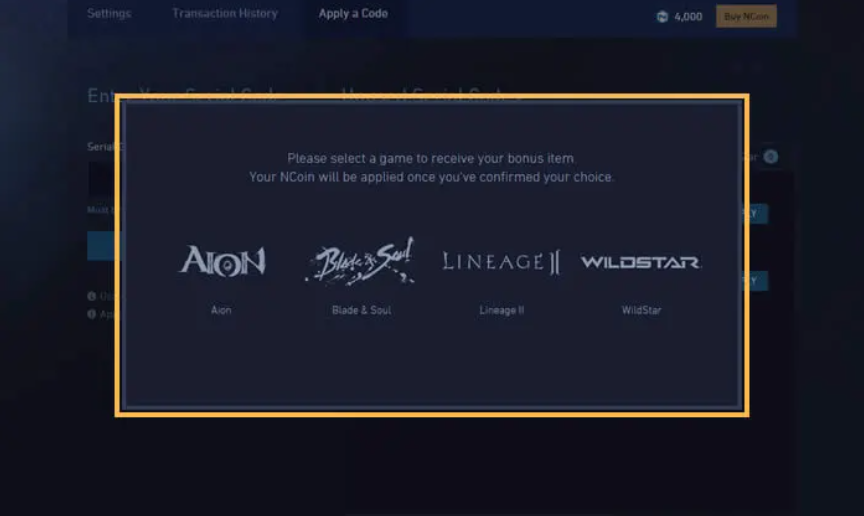Switch to the Transaction History tab
The width and height of the screenshot is (864, 516).
(225, 13)
